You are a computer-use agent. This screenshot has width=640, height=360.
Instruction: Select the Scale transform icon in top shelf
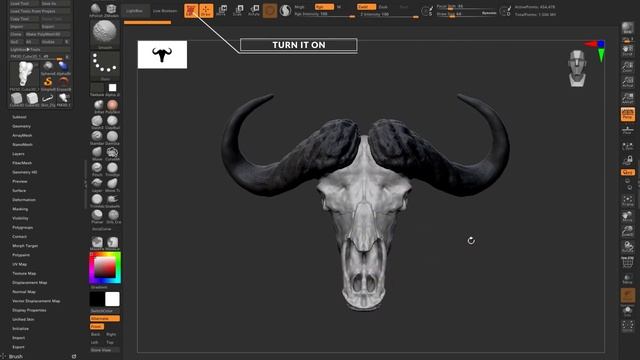(x=238, y=10)
